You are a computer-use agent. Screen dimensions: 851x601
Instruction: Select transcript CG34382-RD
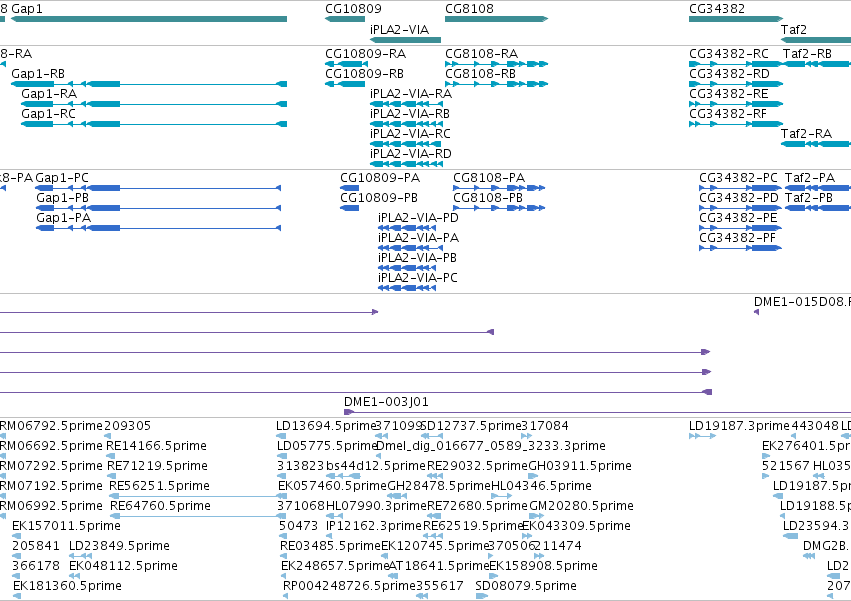coord(736,84)
